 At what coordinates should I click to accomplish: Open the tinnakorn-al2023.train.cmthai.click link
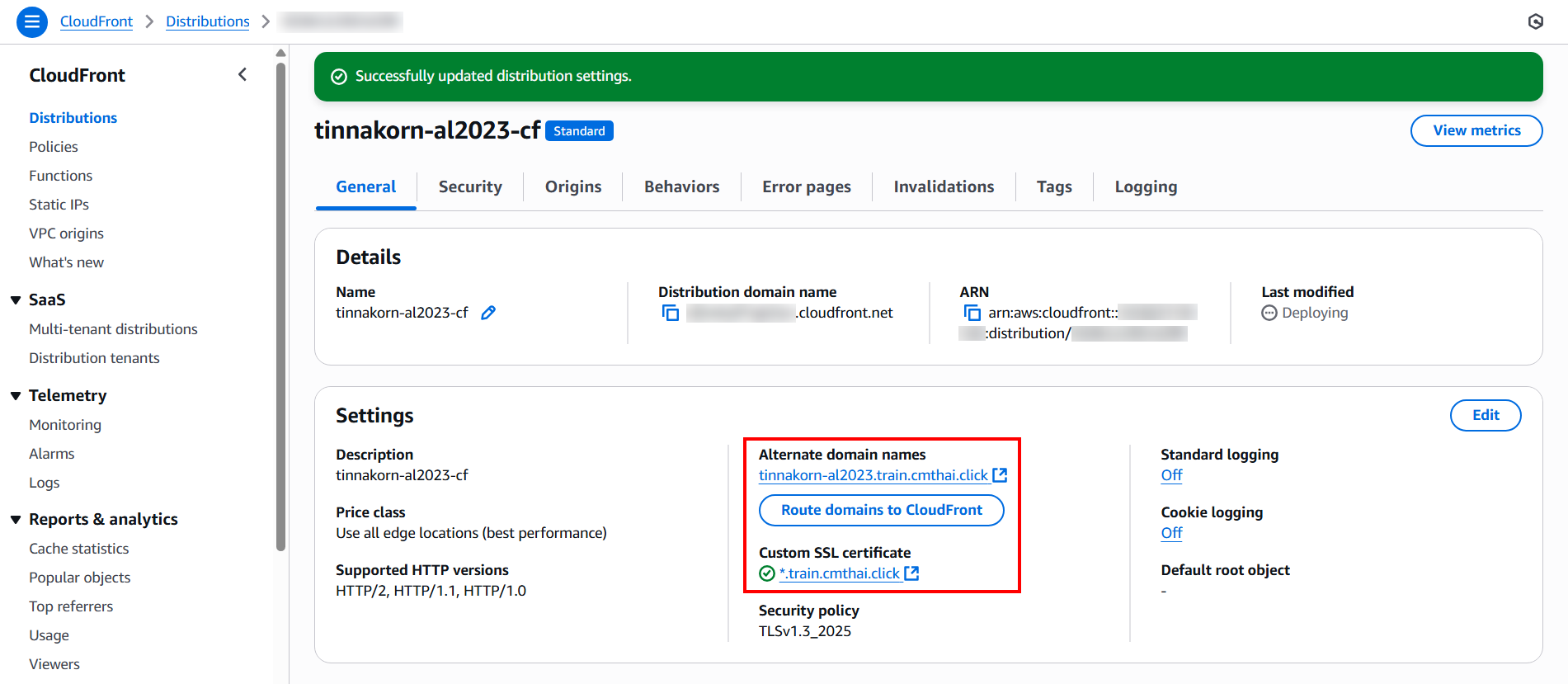pyautogui.click(x=873, y=475)
